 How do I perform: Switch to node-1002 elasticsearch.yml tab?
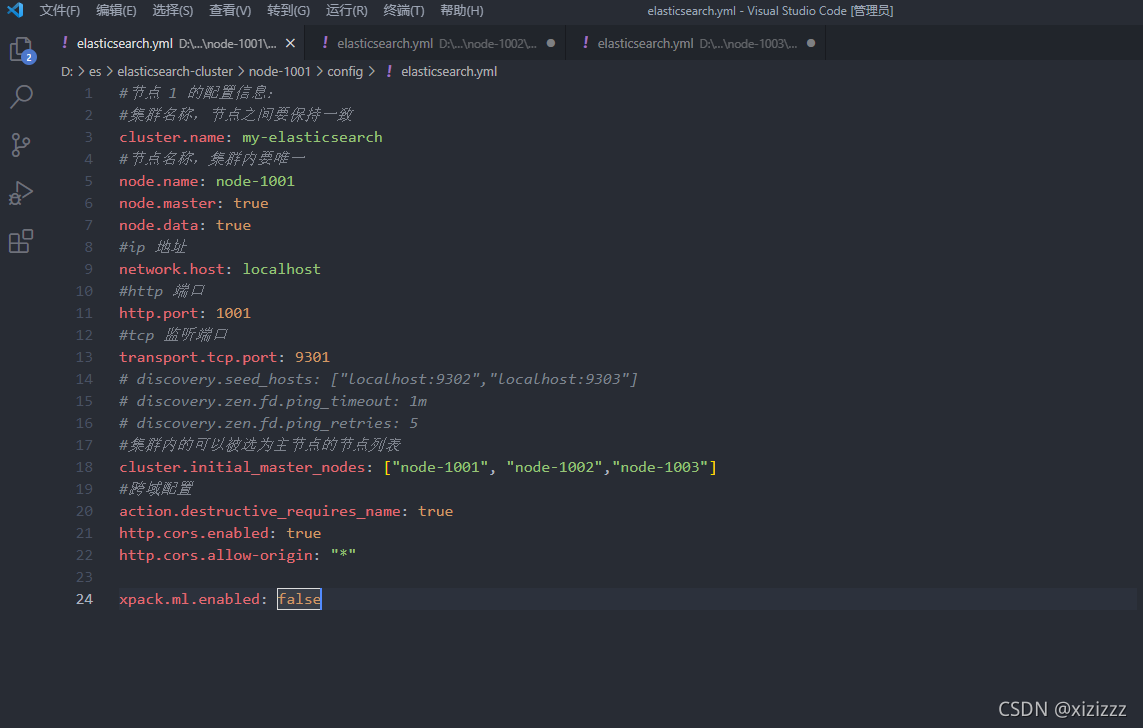click(436, 44)
